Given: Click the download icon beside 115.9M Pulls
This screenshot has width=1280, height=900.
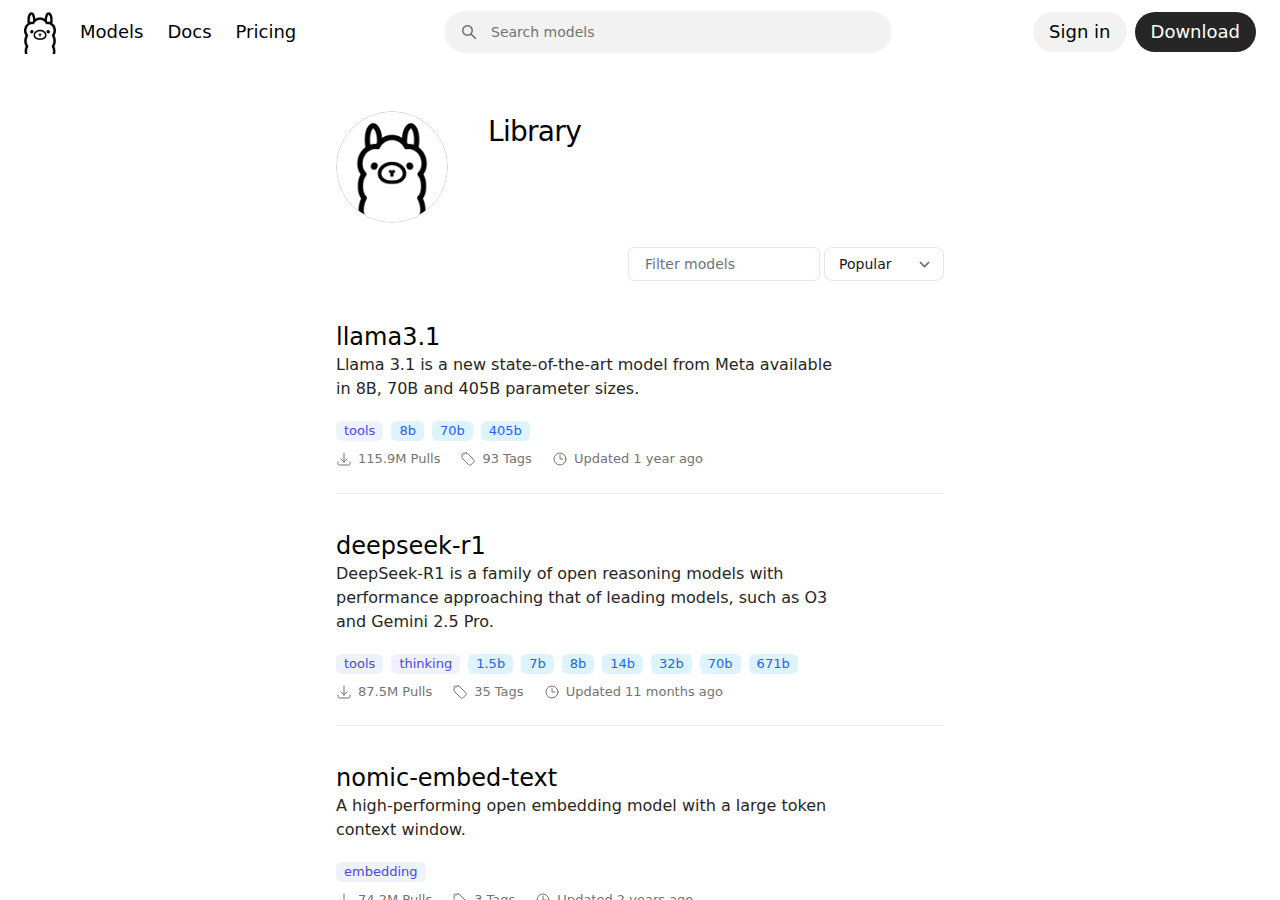Looking at the screenshot, I should coord(344,459).
